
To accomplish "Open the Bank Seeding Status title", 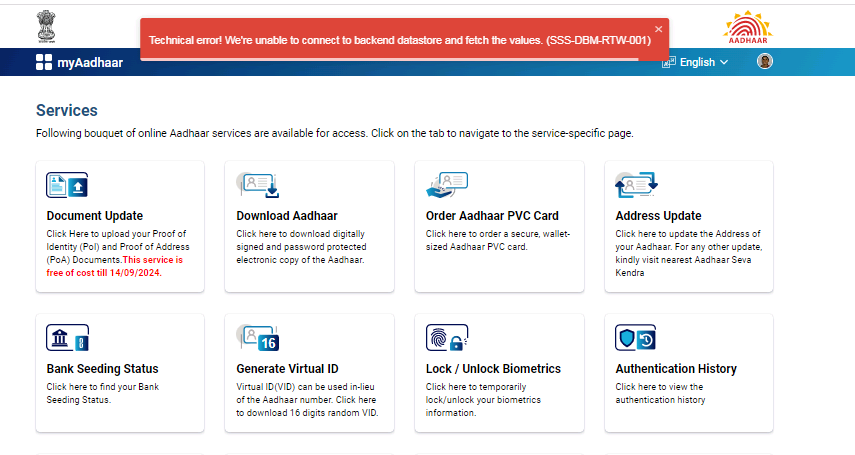I will [103, 369].
